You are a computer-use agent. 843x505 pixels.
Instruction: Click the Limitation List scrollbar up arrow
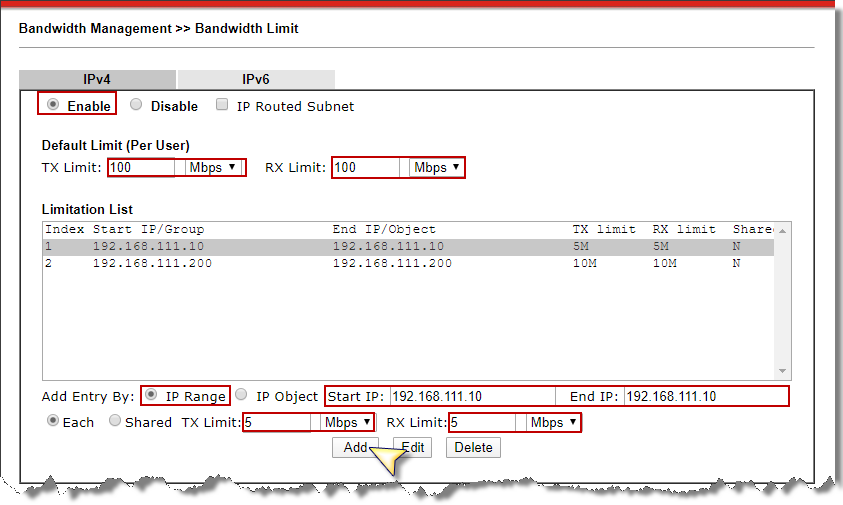click(x=782, y=231)
